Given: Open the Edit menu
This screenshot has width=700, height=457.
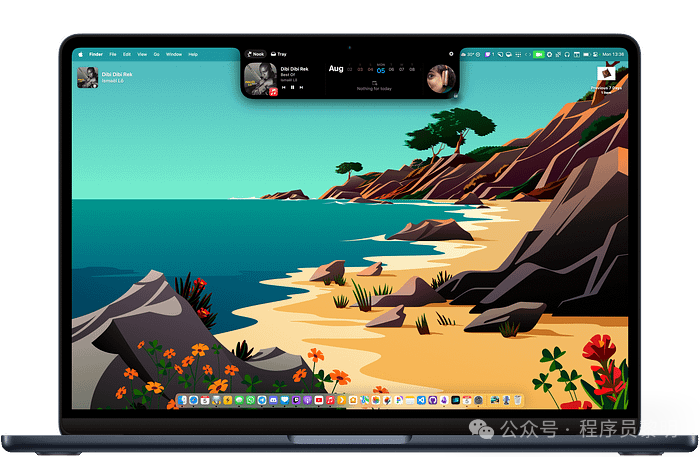Looking at the screenshot, I should point(127,54).
